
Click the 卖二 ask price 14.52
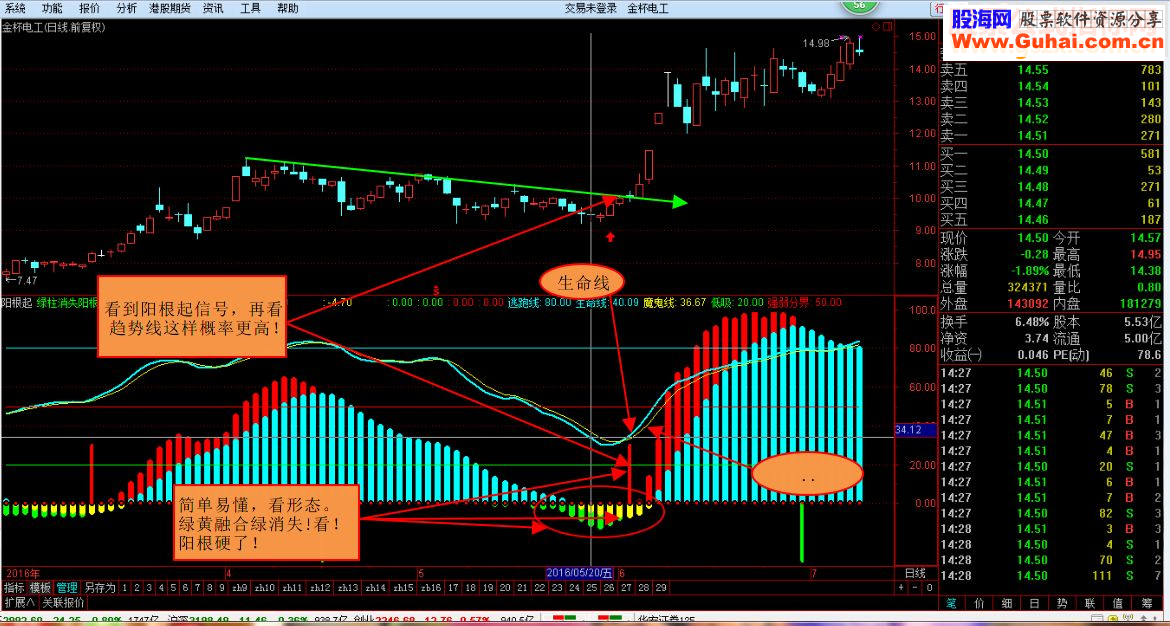point(1032,119)
